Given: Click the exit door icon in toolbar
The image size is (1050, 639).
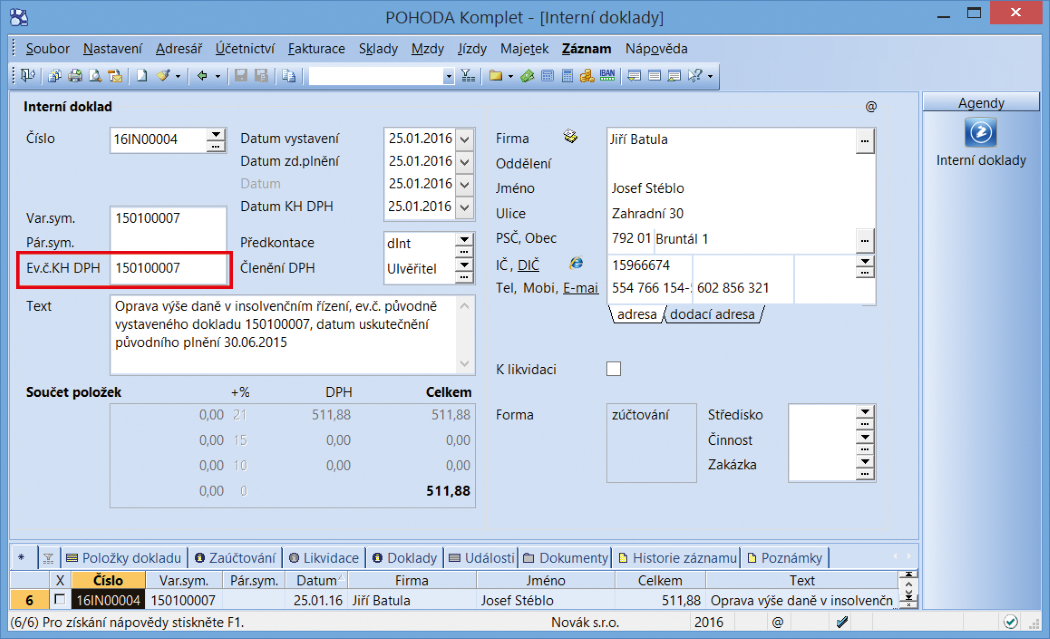Looking at the screenshot, I should (x=28, y=76).
